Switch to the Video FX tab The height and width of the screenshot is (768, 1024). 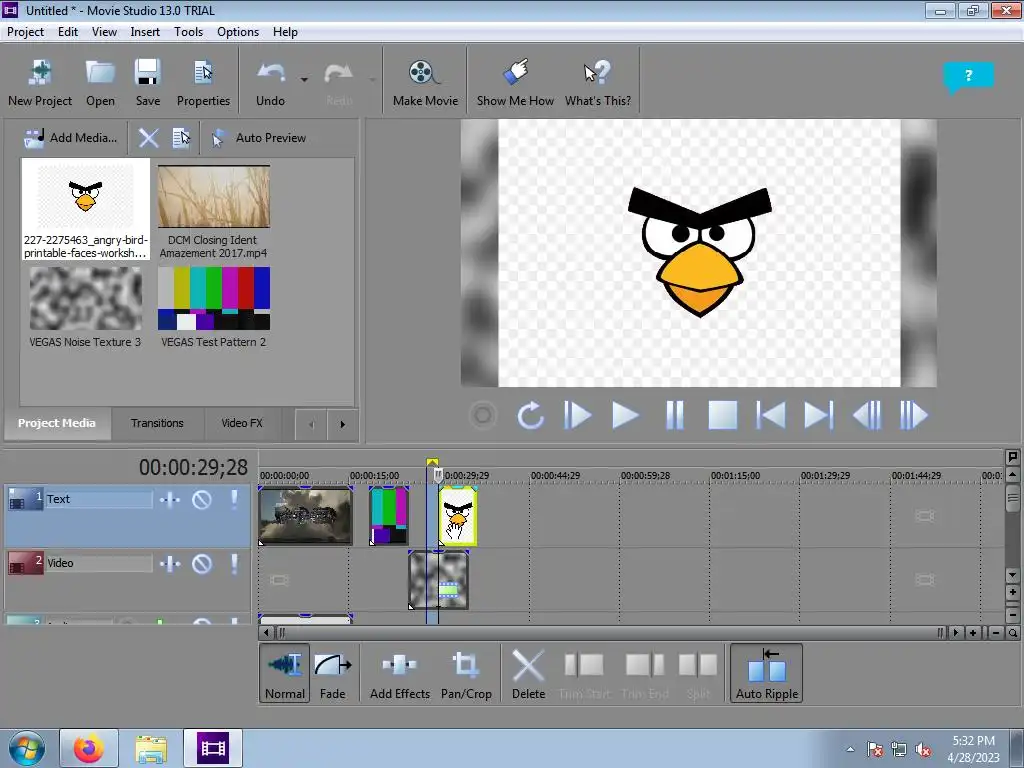coord(242,423)
